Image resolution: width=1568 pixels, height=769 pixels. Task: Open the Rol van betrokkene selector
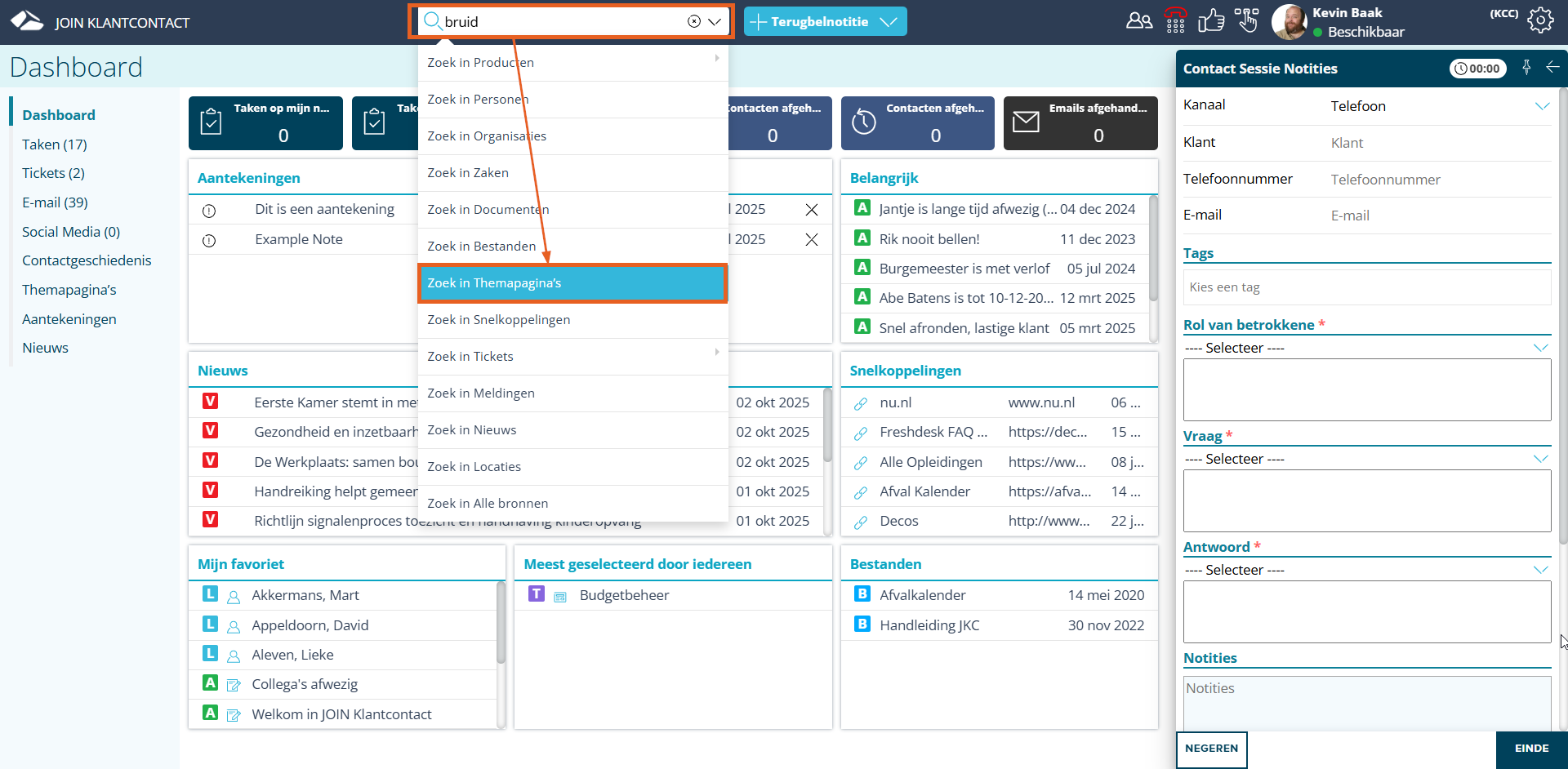coord(1366,348)
